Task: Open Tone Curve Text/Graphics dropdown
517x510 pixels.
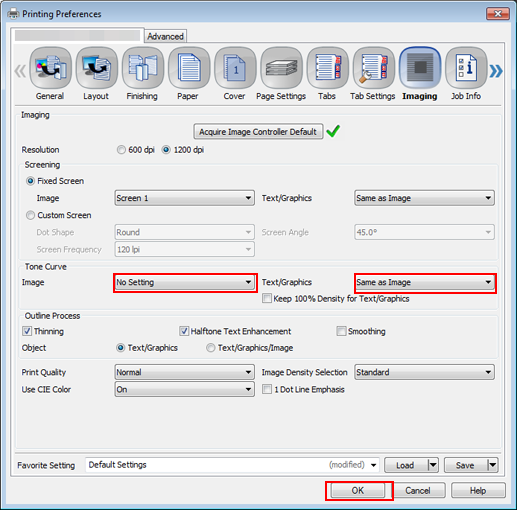Action: coord(424,282)
